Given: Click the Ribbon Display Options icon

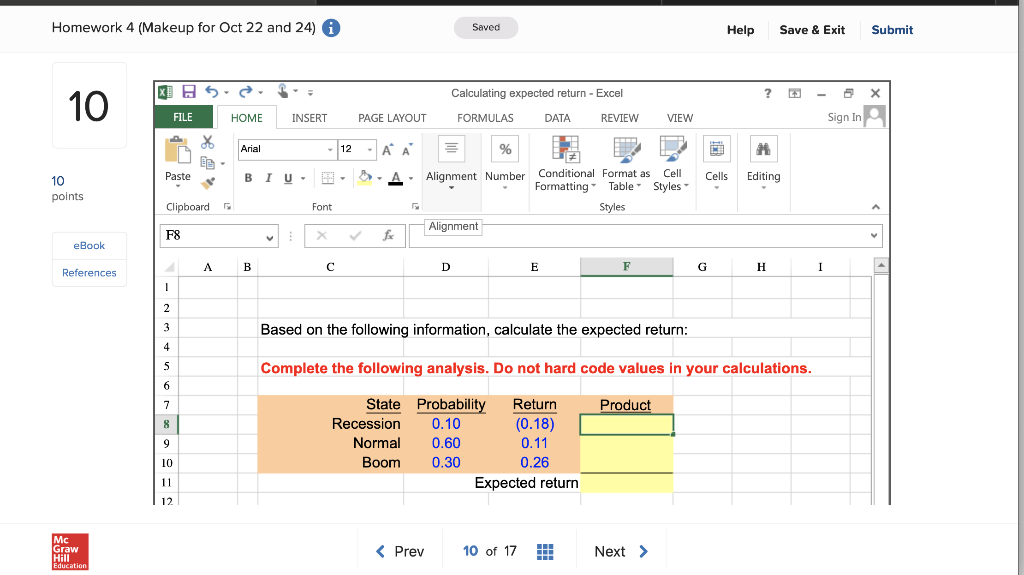Looking at the screenshot, I should [795, 93].
